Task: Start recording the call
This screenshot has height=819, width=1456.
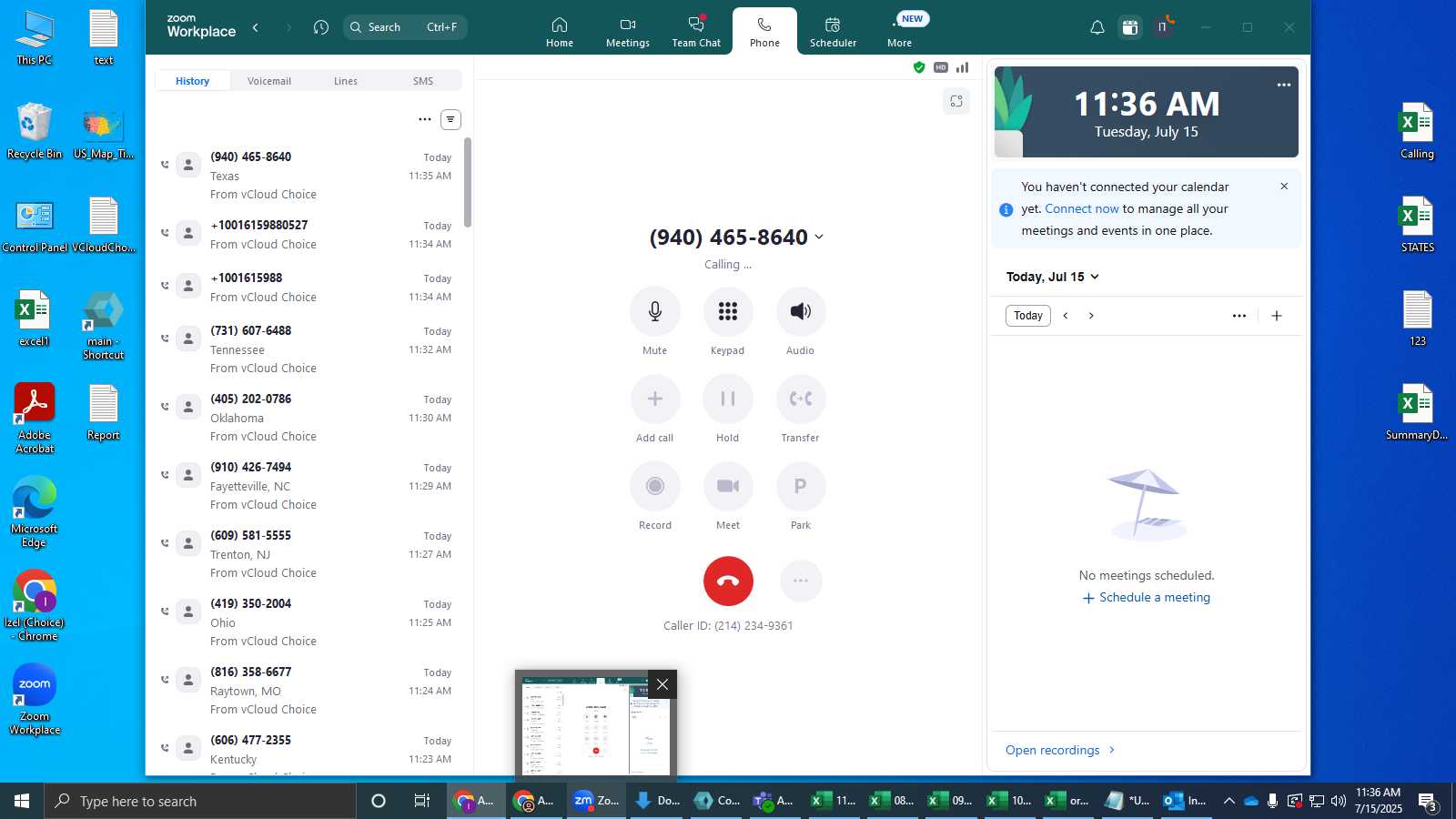Action: pyautogui.click(x=655, y=487)
